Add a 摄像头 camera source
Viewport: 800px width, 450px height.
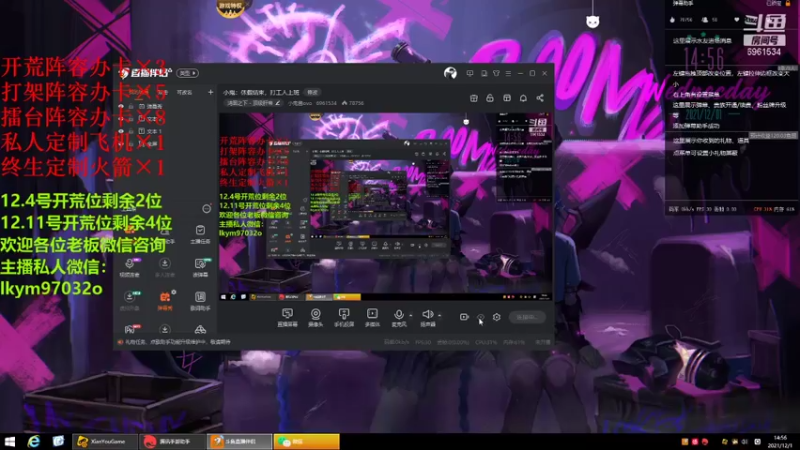tap(315, 317)
